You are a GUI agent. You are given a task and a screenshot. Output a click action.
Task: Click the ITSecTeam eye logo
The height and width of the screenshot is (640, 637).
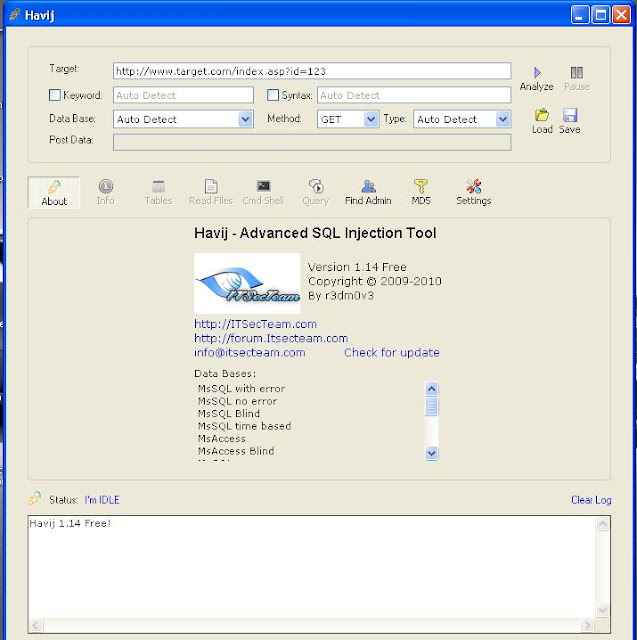tap(247, 283)
